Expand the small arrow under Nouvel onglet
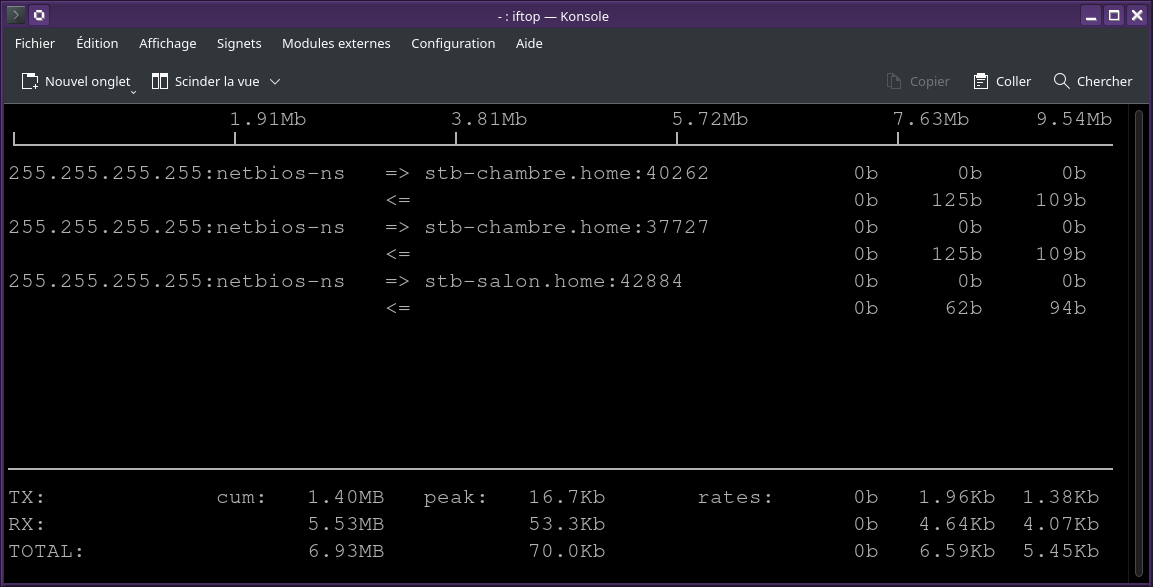Viewport: 1153px width, 587px height. [x=133, y=92]
